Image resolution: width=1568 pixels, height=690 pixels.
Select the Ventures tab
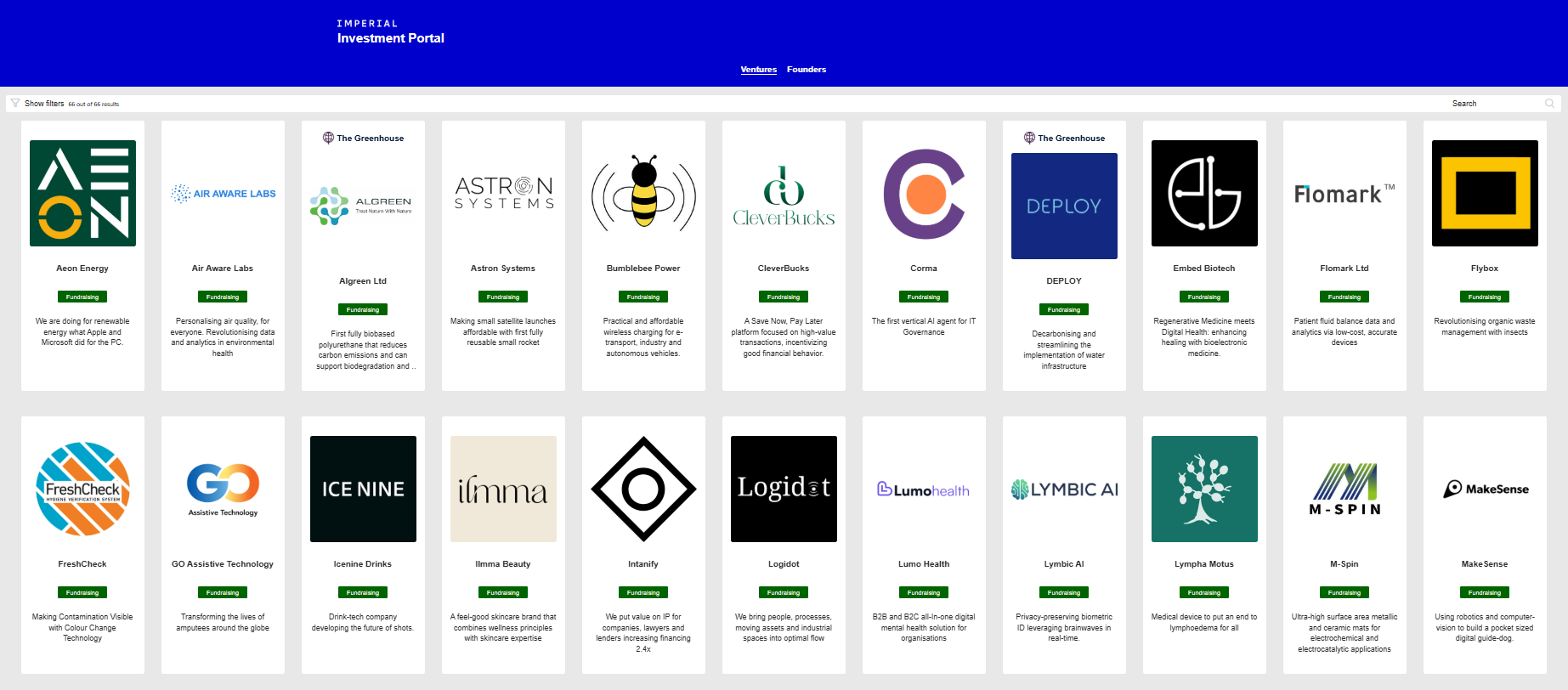coord(758,70)
